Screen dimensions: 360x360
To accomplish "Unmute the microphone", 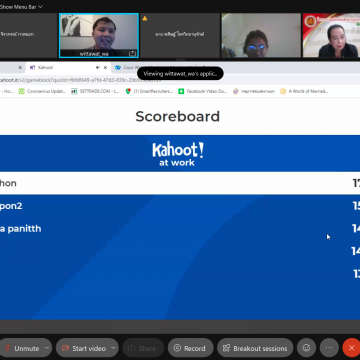I will click(22, 348).
